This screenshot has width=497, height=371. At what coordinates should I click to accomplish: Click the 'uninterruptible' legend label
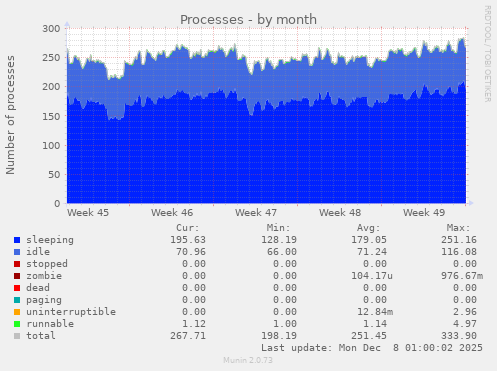(x=71, y=312)
